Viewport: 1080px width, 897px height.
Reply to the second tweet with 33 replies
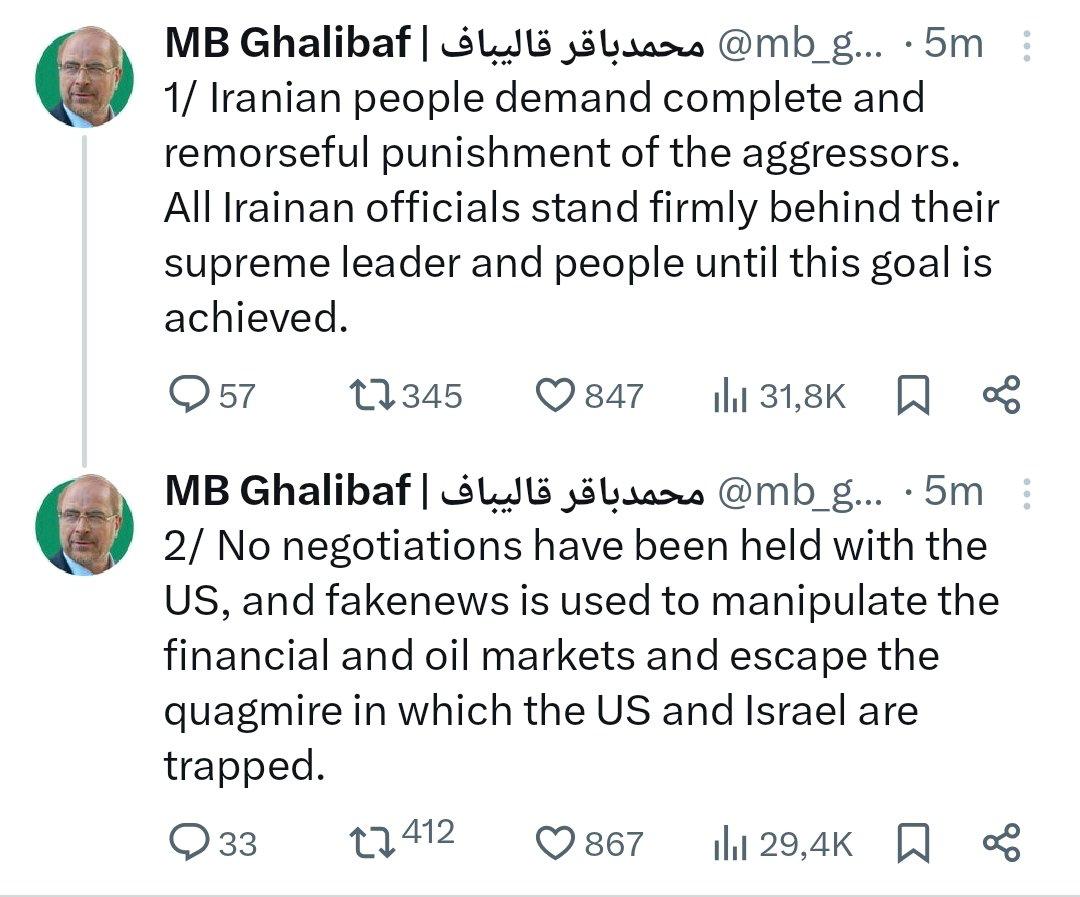coord(187,844)
